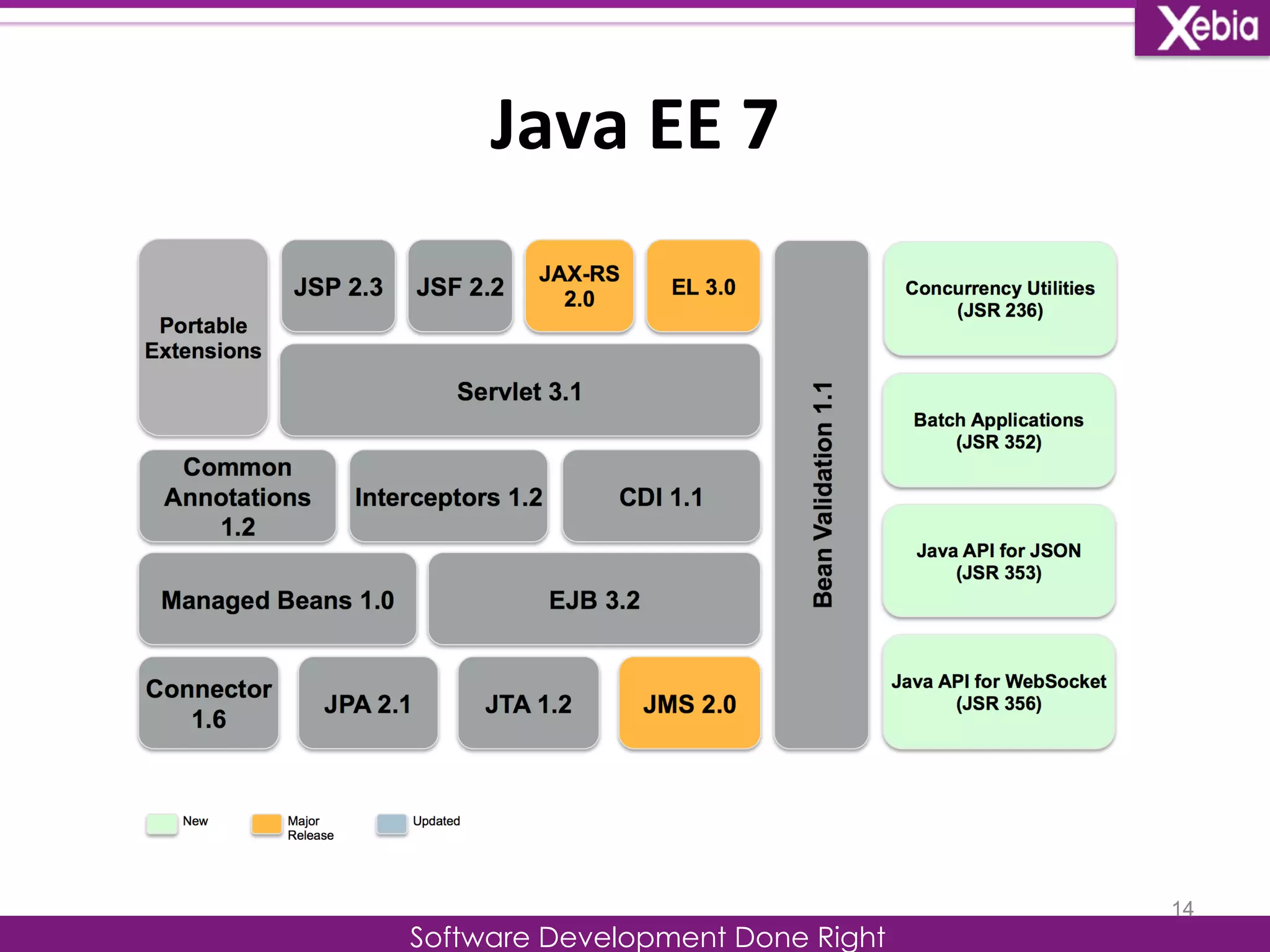Select the orange JMS 2.0 block
This screenshot has width=1270, height=952.
tap(689, 703)
